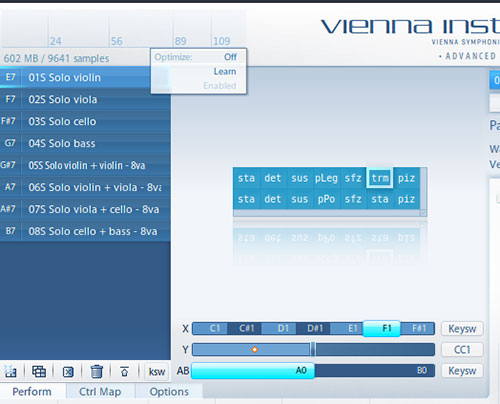
Task: Select the pPo cell in matrix
Action: point(326,199)
